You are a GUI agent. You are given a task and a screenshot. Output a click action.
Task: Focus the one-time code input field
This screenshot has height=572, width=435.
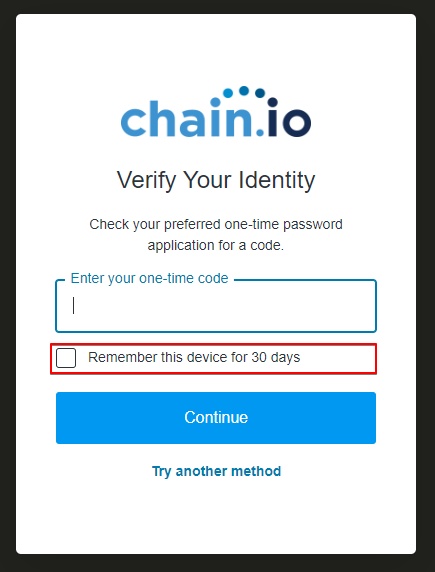[x=216, y=306]
